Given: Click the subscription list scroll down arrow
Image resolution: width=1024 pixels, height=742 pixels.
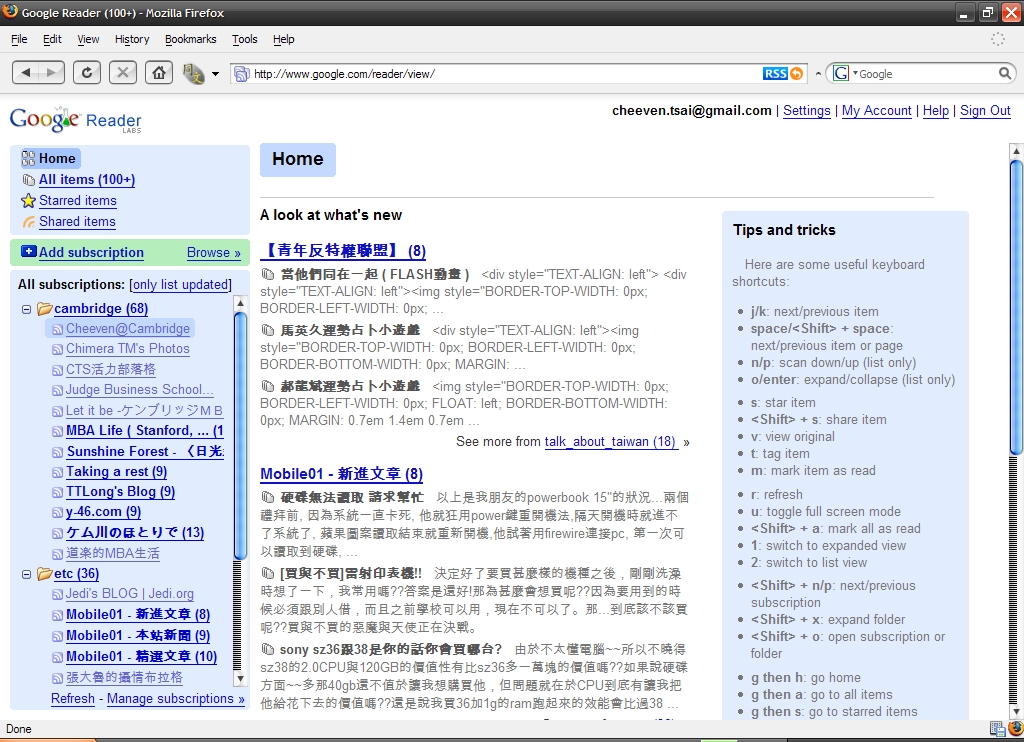Looking at the screenshot, I should [x=240, y=679].
